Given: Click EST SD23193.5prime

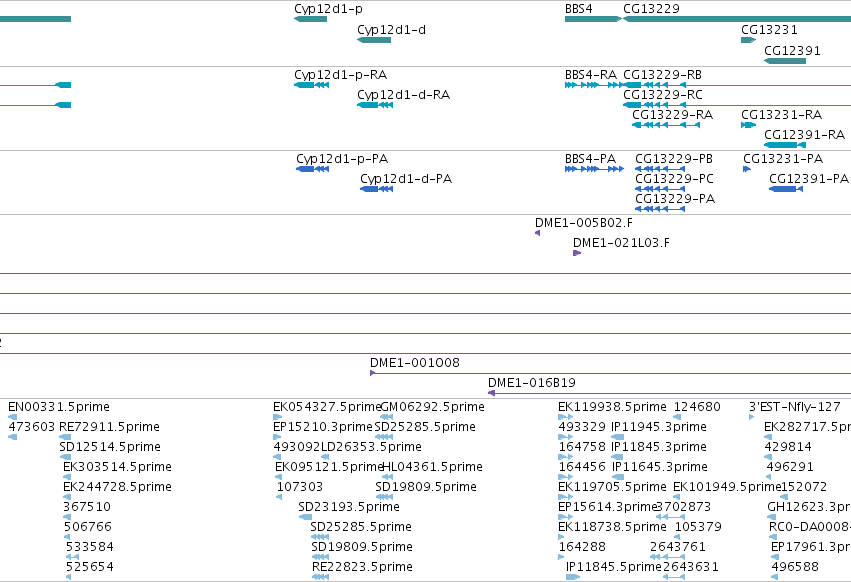Looking at the screenshot, I should 306,517.
